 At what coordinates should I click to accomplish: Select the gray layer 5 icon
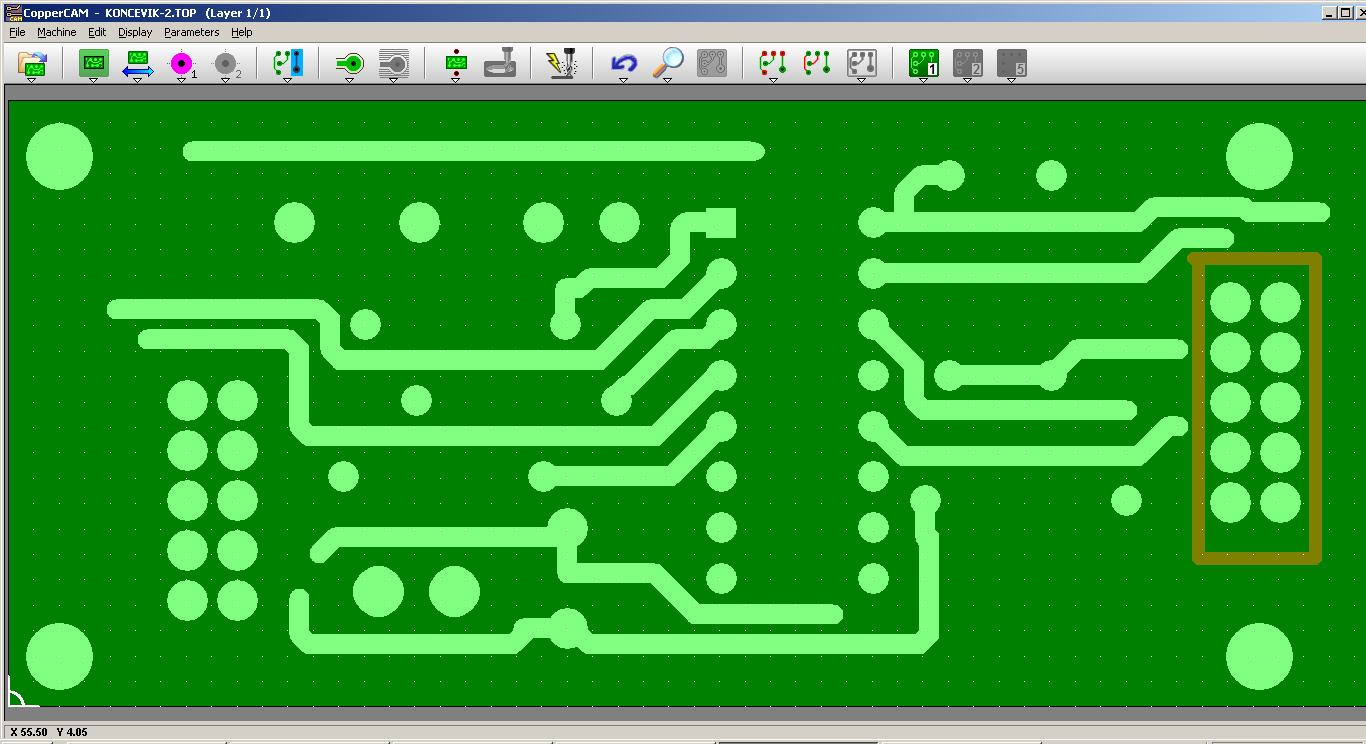(1012, 65)
